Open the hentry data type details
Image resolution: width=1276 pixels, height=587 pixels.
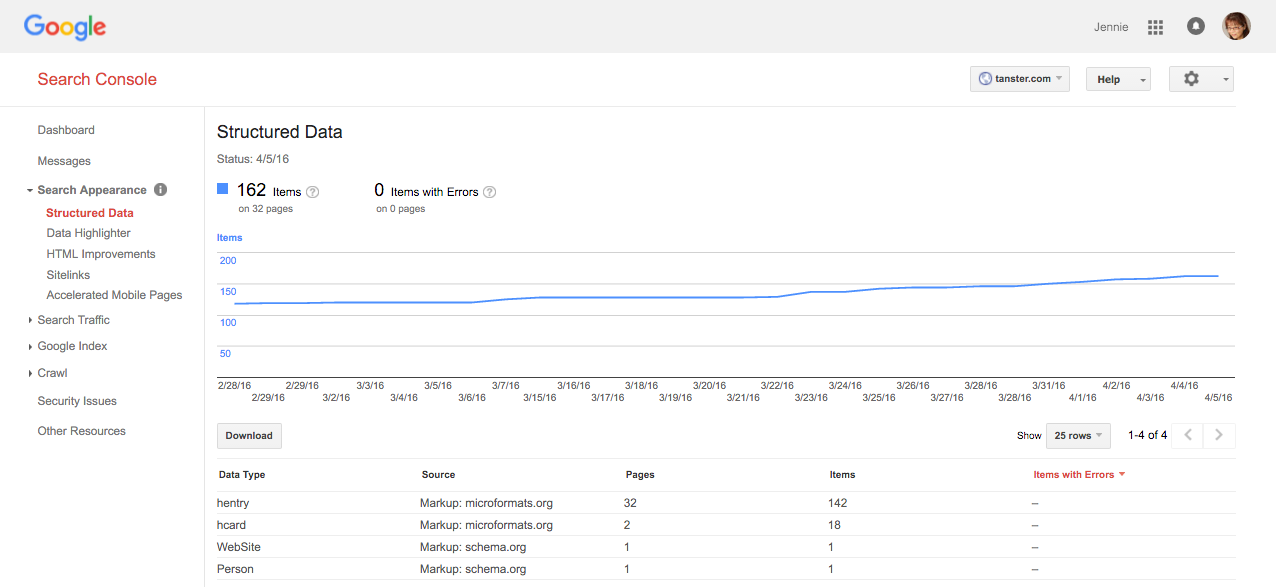coord(232,502)
